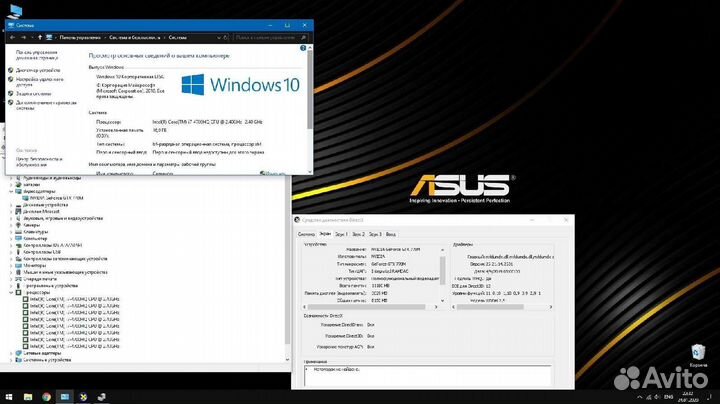Click the device panel vertical scrollbar in DirectX window
The height and width of the screenshot is (404, 720).
[443, 270]
